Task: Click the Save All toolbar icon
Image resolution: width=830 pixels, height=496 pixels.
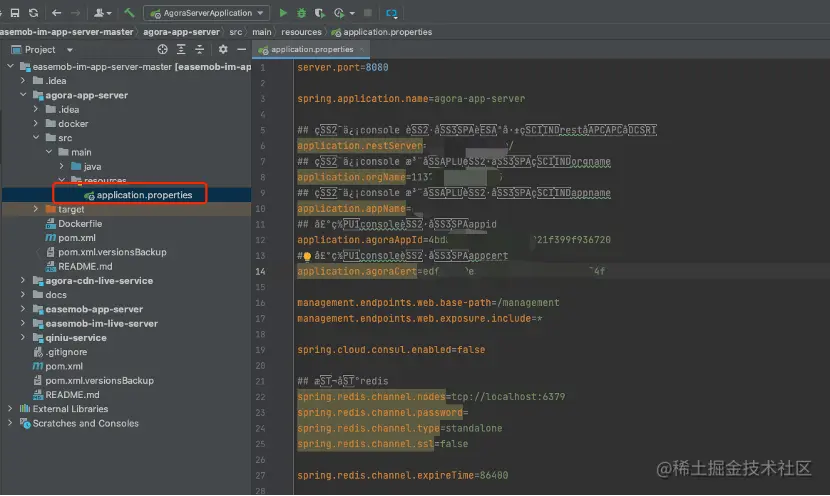Action: pyautogui.click(x=15, y=13)
